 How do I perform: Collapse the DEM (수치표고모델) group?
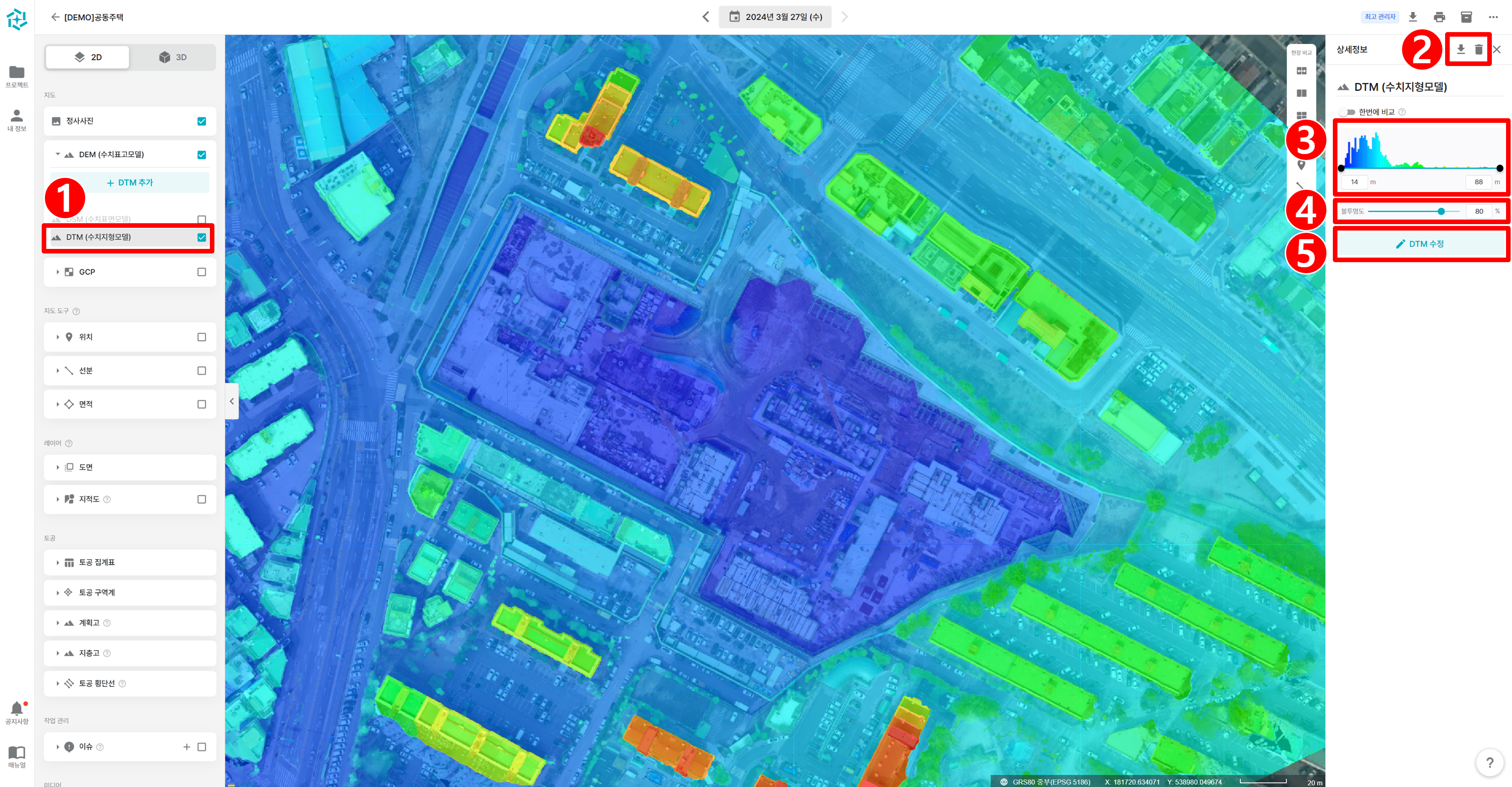tap(58, 154)
